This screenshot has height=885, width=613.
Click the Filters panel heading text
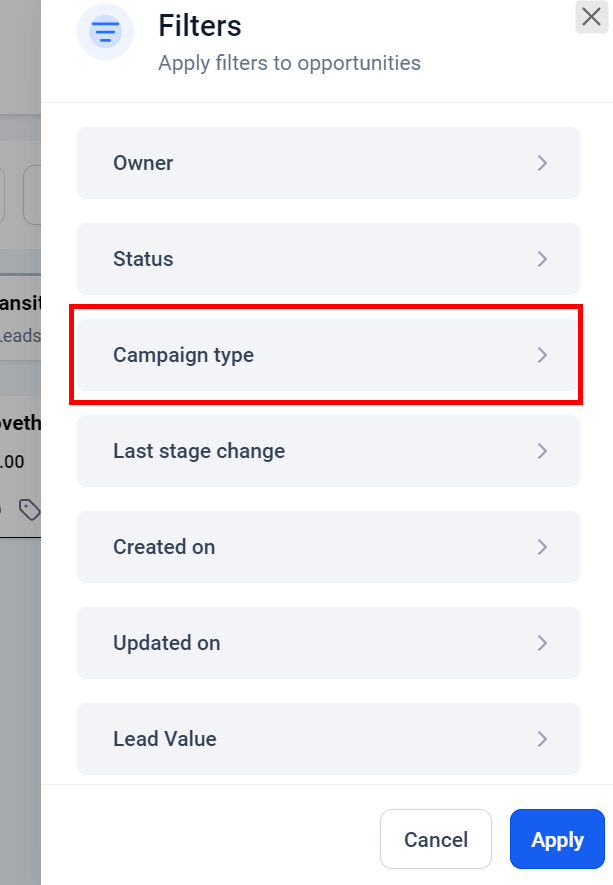coord(200,25)
